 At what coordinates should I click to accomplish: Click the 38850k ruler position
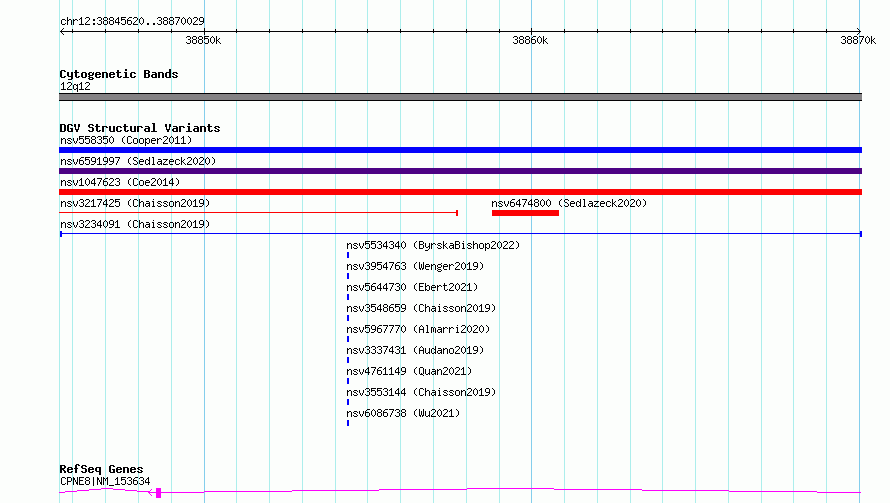tap(203, 40)
